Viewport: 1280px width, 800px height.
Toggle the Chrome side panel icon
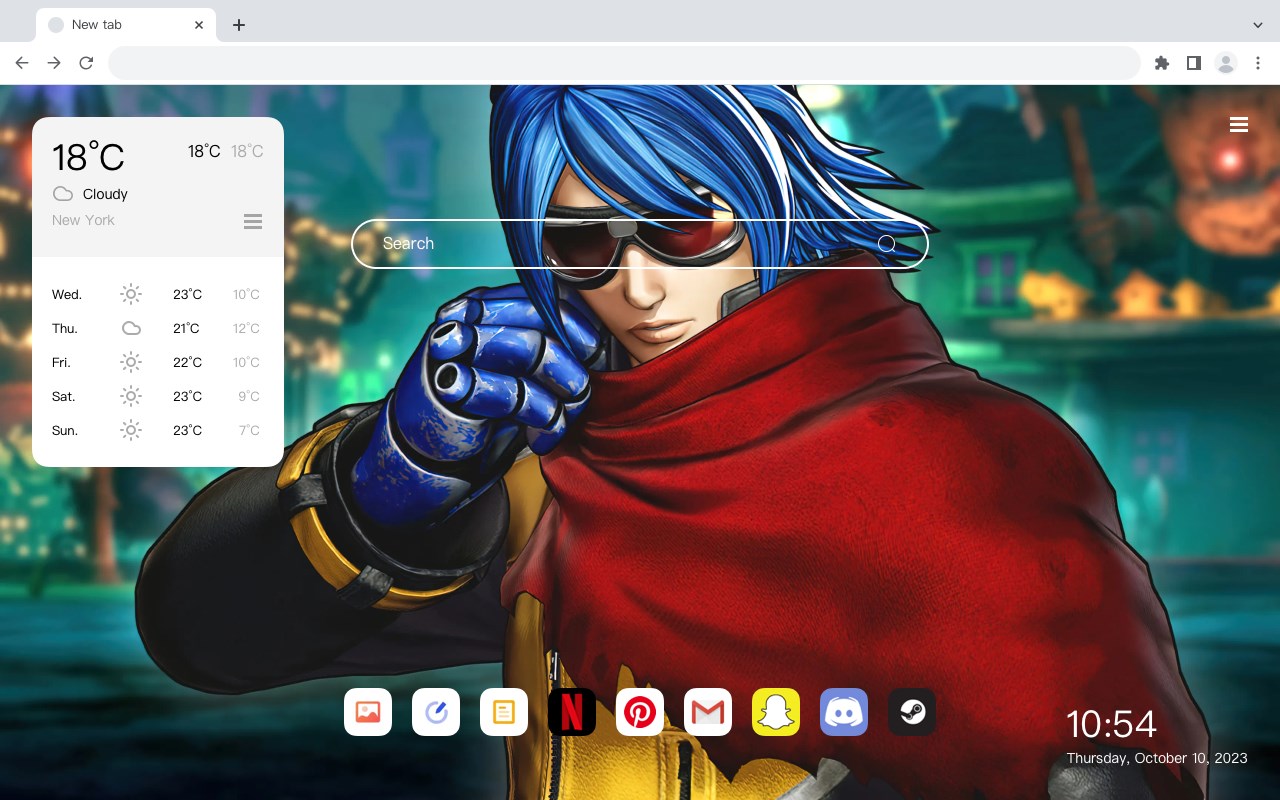(1194, 63)
